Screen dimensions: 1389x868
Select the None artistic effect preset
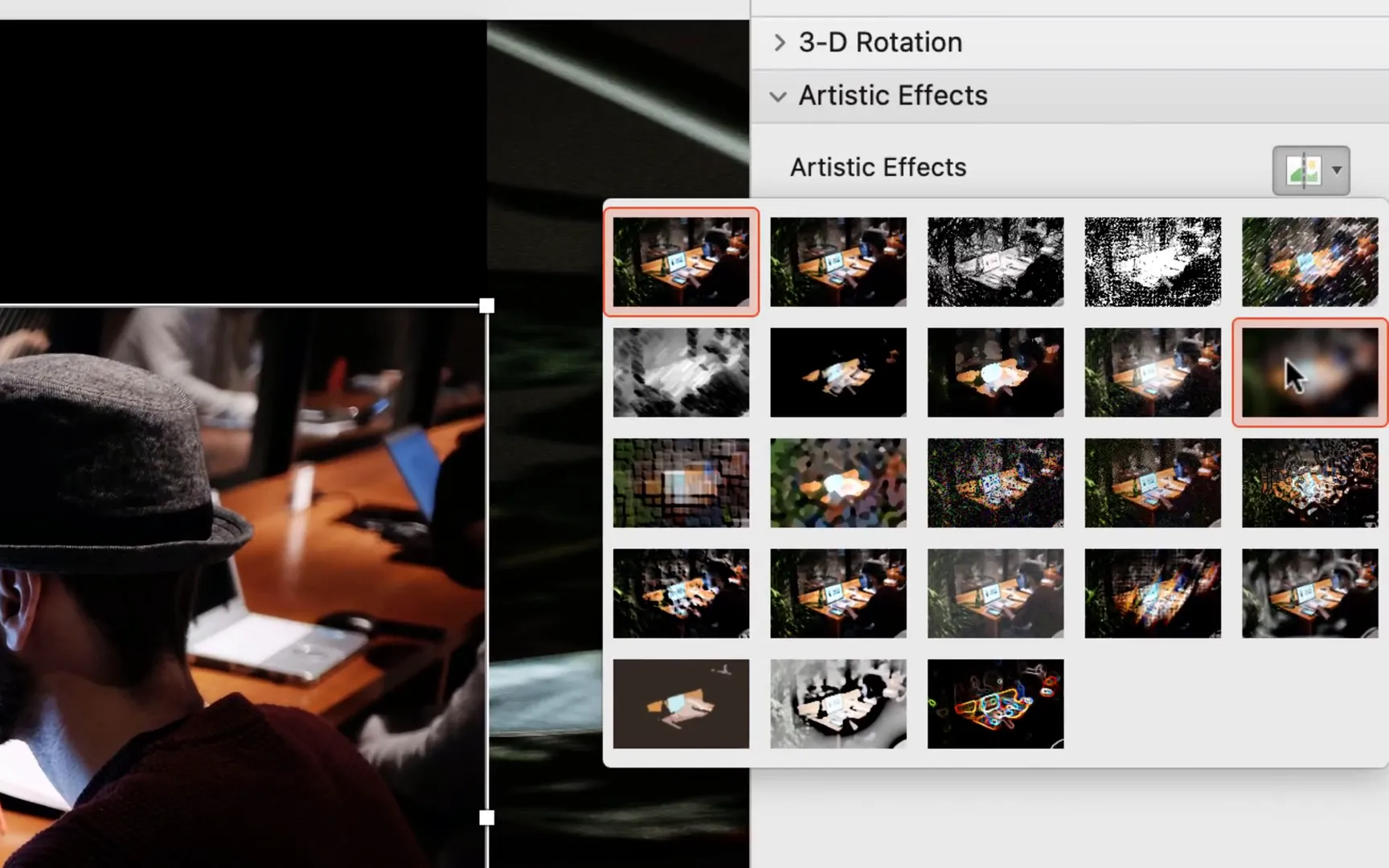pyautogui.click(x=681, y=261)
